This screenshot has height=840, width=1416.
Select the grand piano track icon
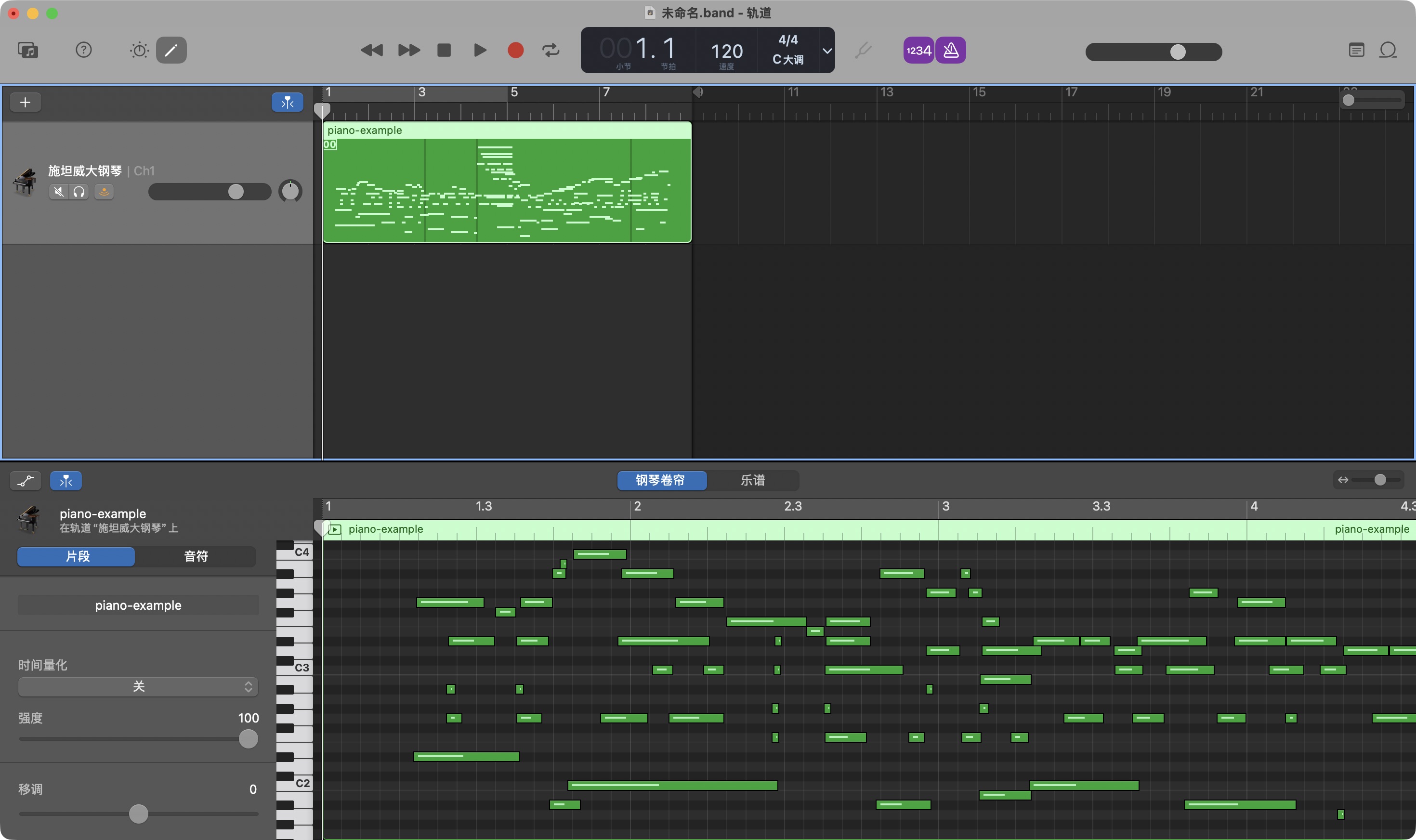click(25, 182)
